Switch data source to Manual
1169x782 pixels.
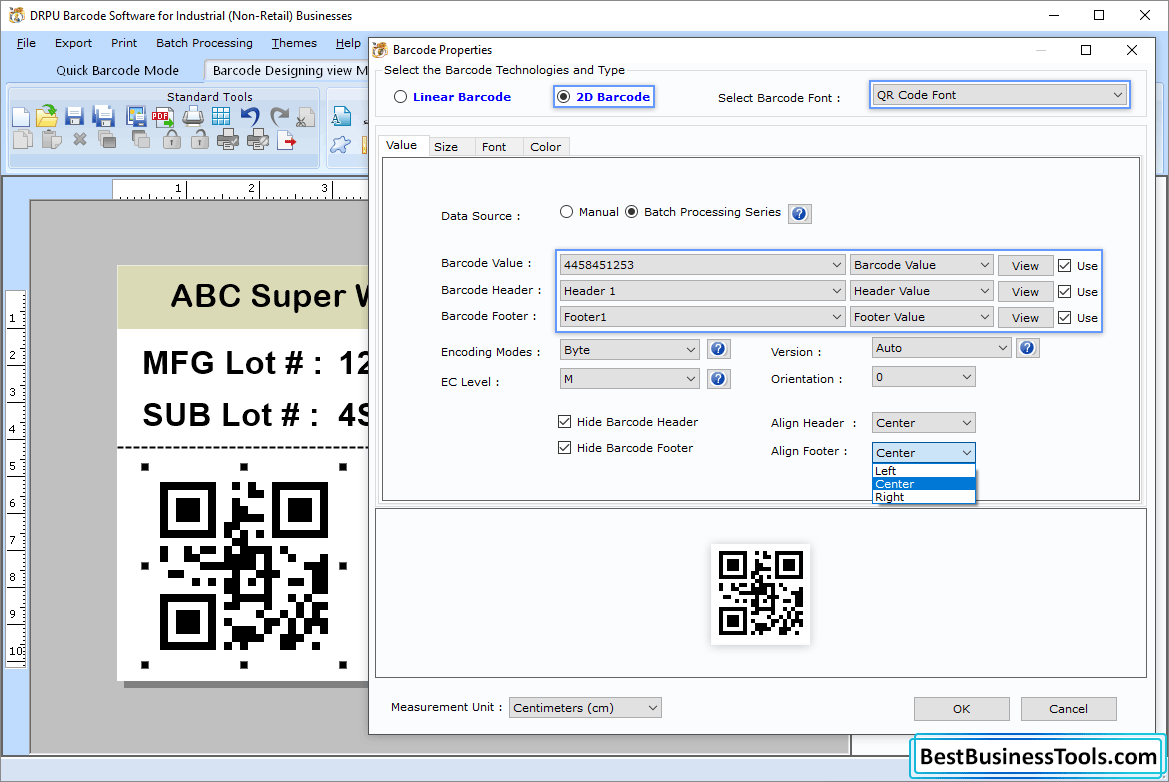[568, 211]
